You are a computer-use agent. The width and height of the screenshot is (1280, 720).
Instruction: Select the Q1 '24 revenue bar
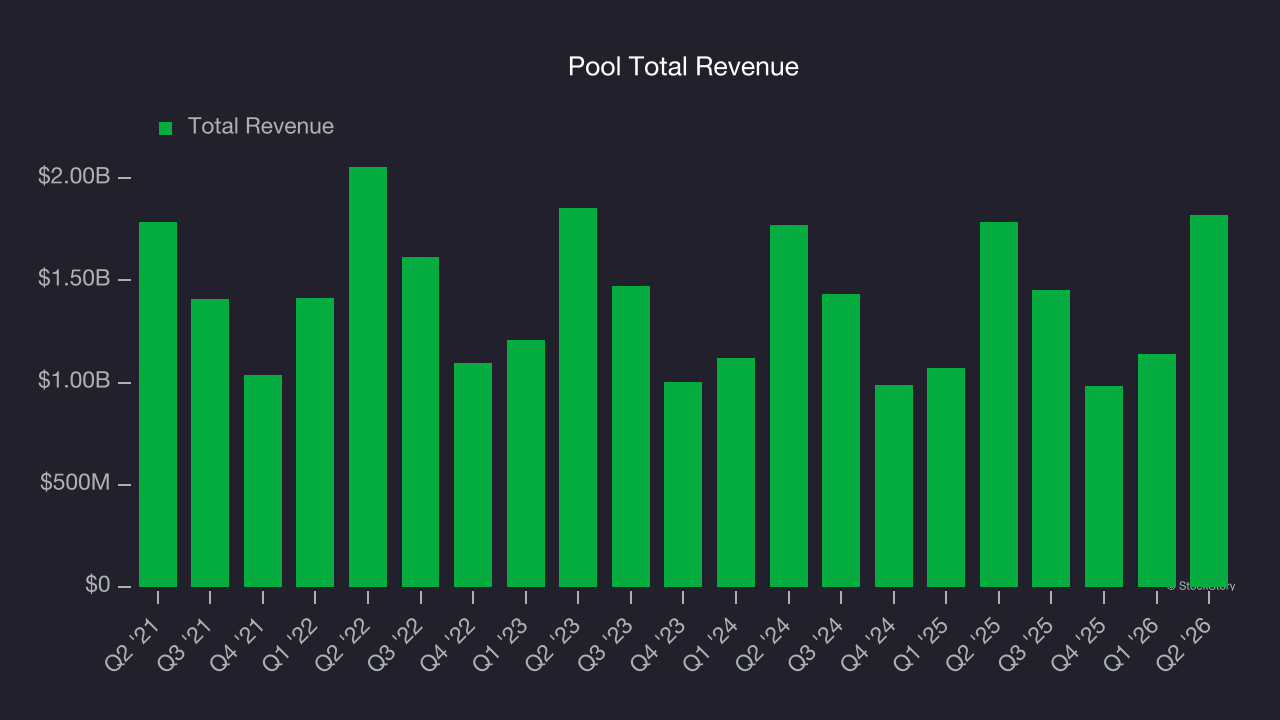736,472
